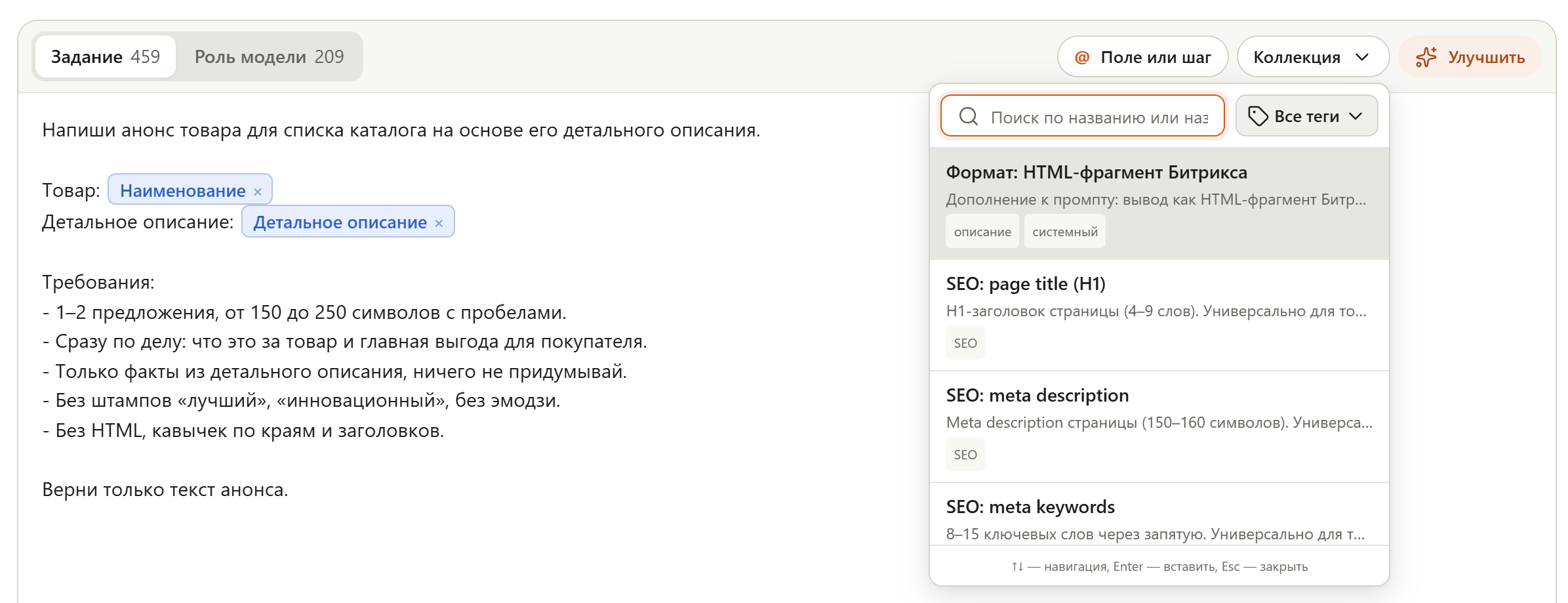This screenshot has height=603, width=1568.
Task: Select SEO: meta keywords item
Action: (x=1159, y=514)
